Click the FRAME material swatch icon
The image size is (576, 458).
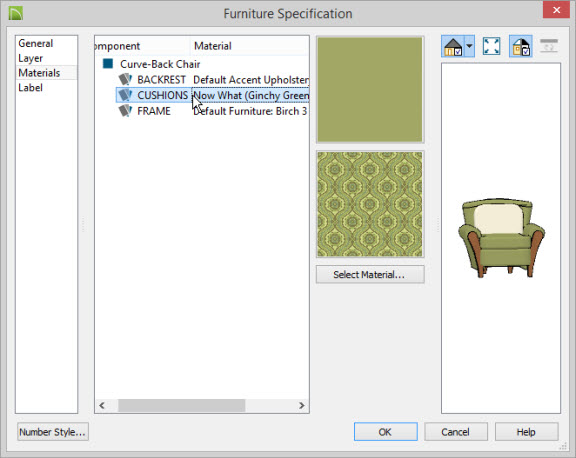125,111
